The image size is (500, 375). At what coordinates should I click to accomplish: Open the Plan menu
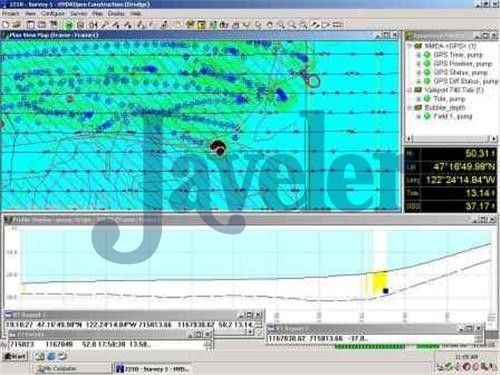(x=97, y=14)
